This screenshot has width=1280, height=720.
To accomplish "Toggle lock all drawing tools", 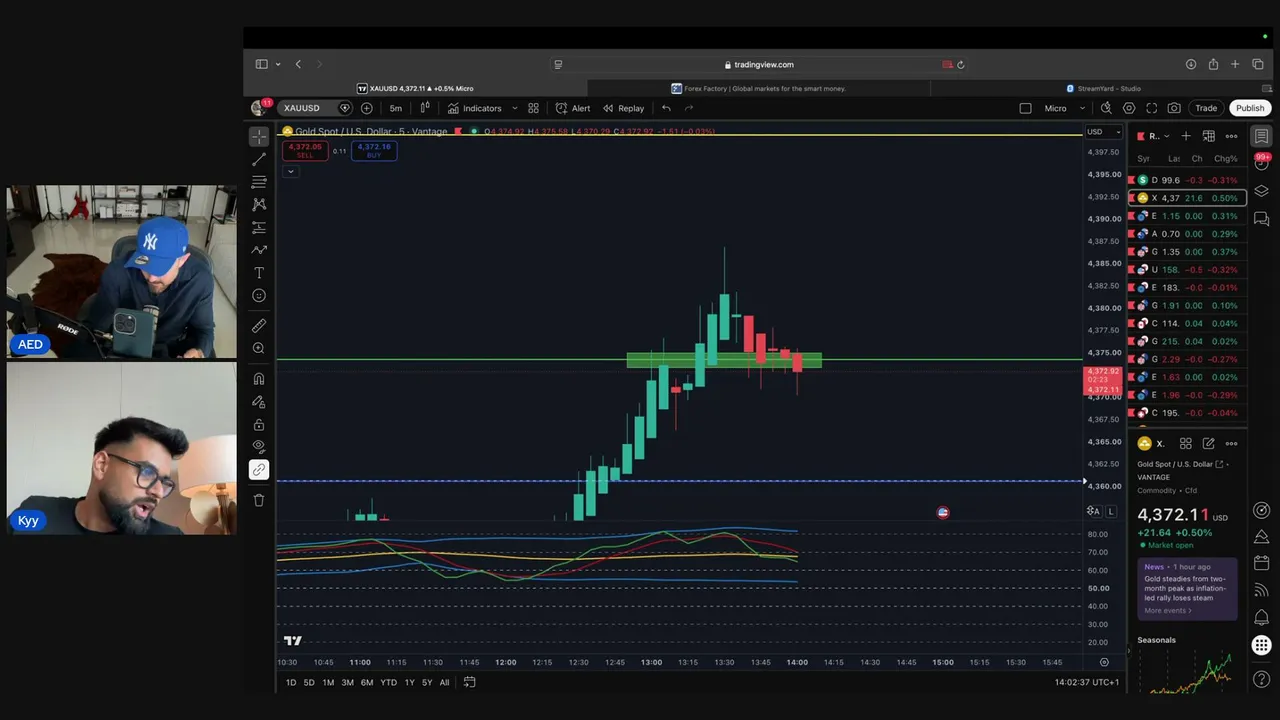I will (259, 424).
